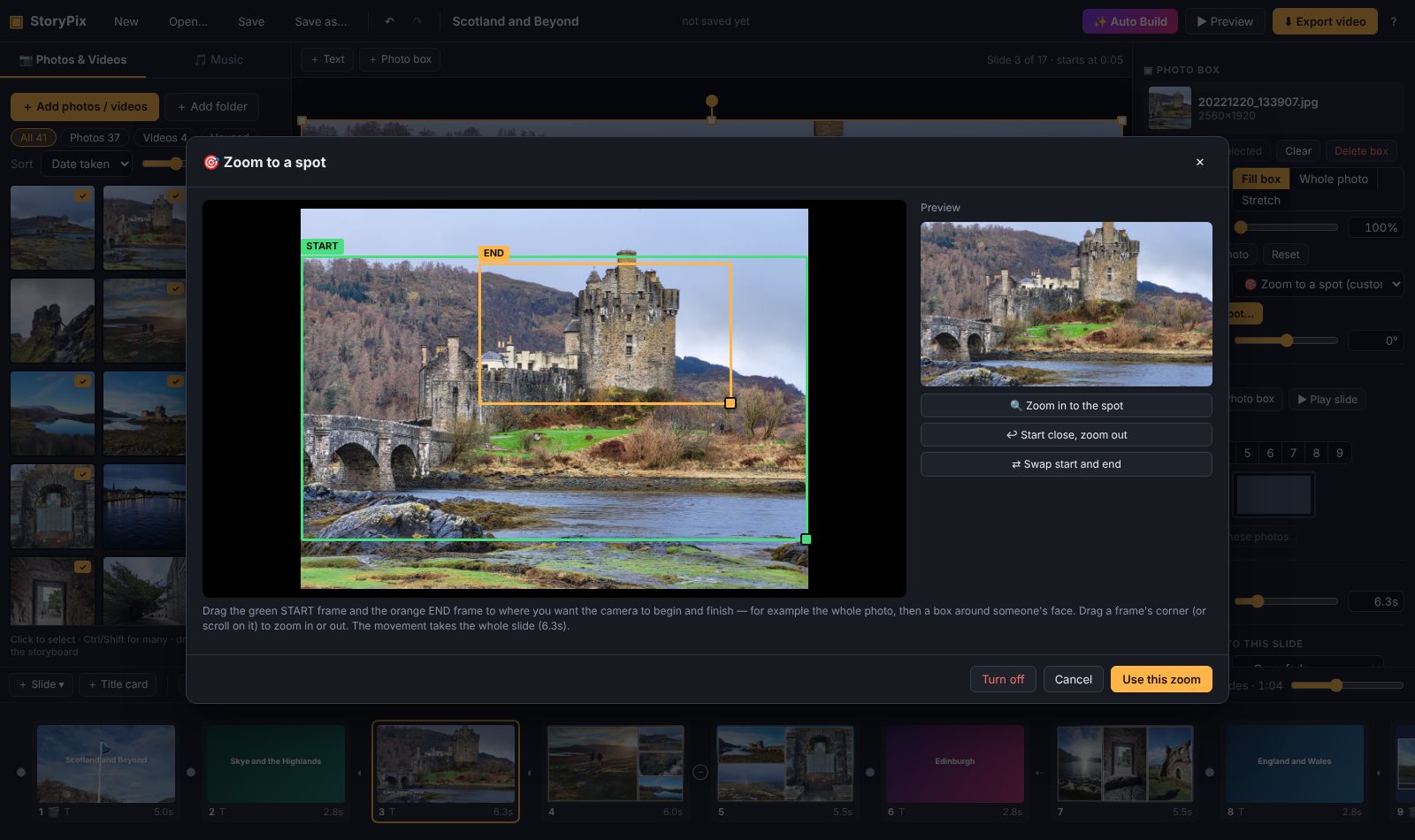Click the orange END frame label
Image resolution: width=1415 pixels, height=840 pixels.
[x=493, y=253]
